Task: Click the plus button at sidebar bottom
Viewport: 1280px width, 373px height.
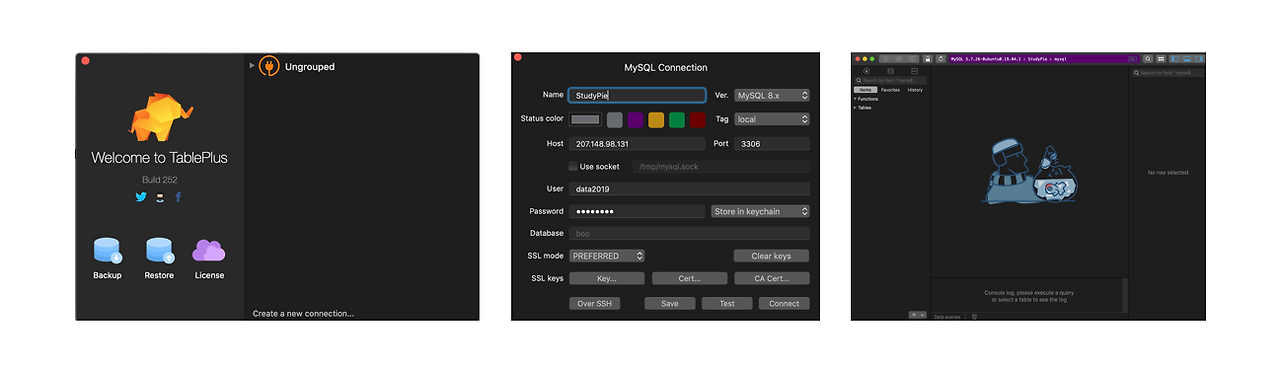Action: (x=913, y=315)
